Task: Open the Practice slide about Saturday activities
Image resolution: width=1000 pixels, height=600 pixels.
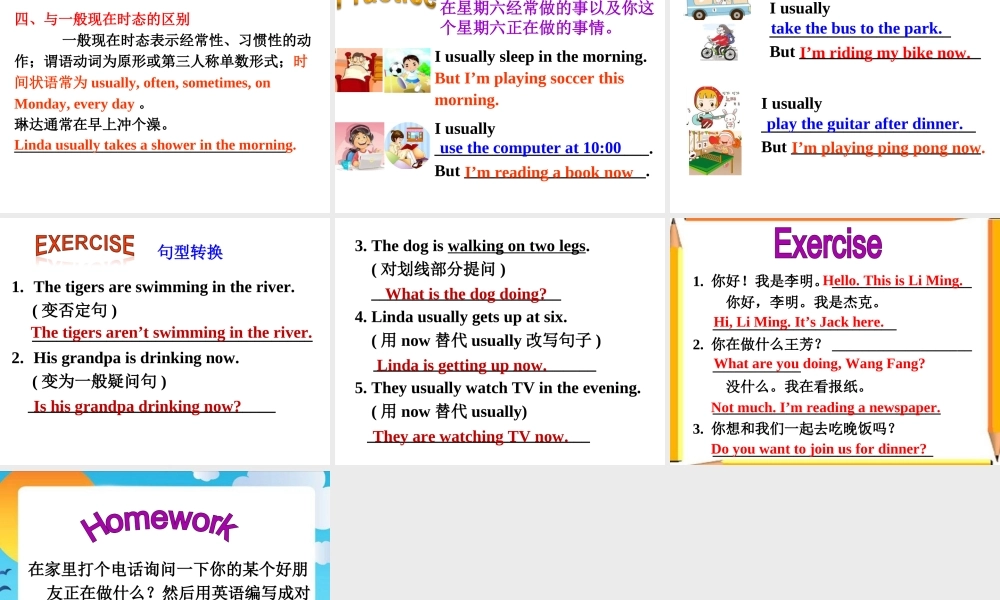Action: pyautogui.click(x=499, y=106)
